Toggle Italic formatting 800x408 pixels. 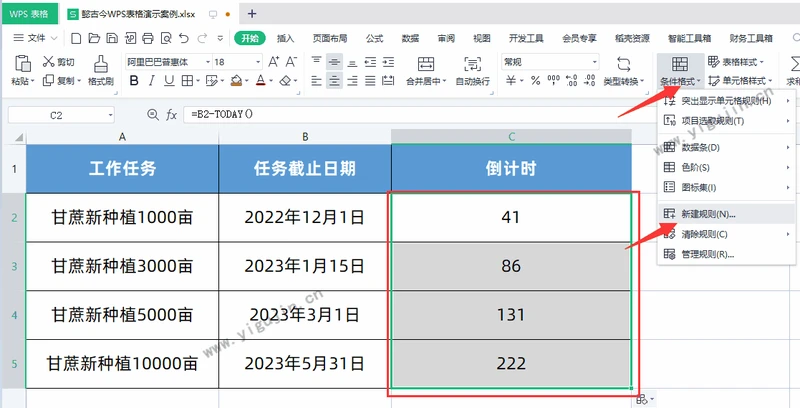[x=152, y=81]
